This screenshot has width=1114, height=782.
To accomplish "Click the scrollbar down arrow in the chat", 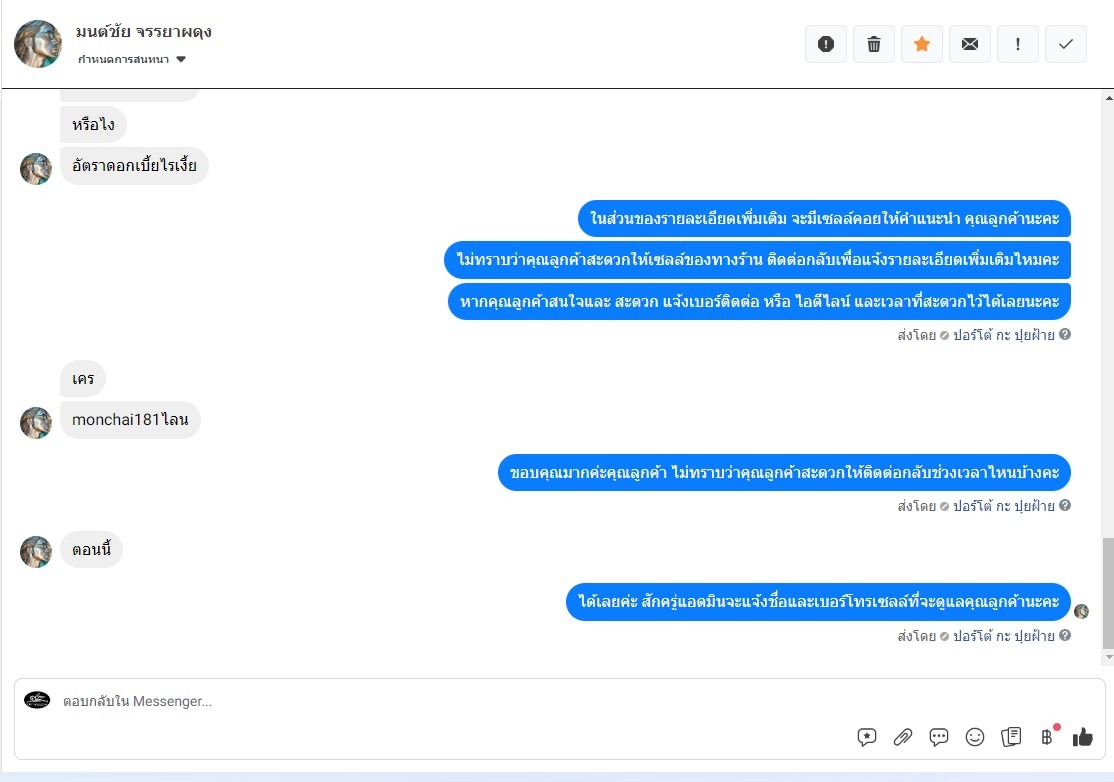I will [1108, 657].
